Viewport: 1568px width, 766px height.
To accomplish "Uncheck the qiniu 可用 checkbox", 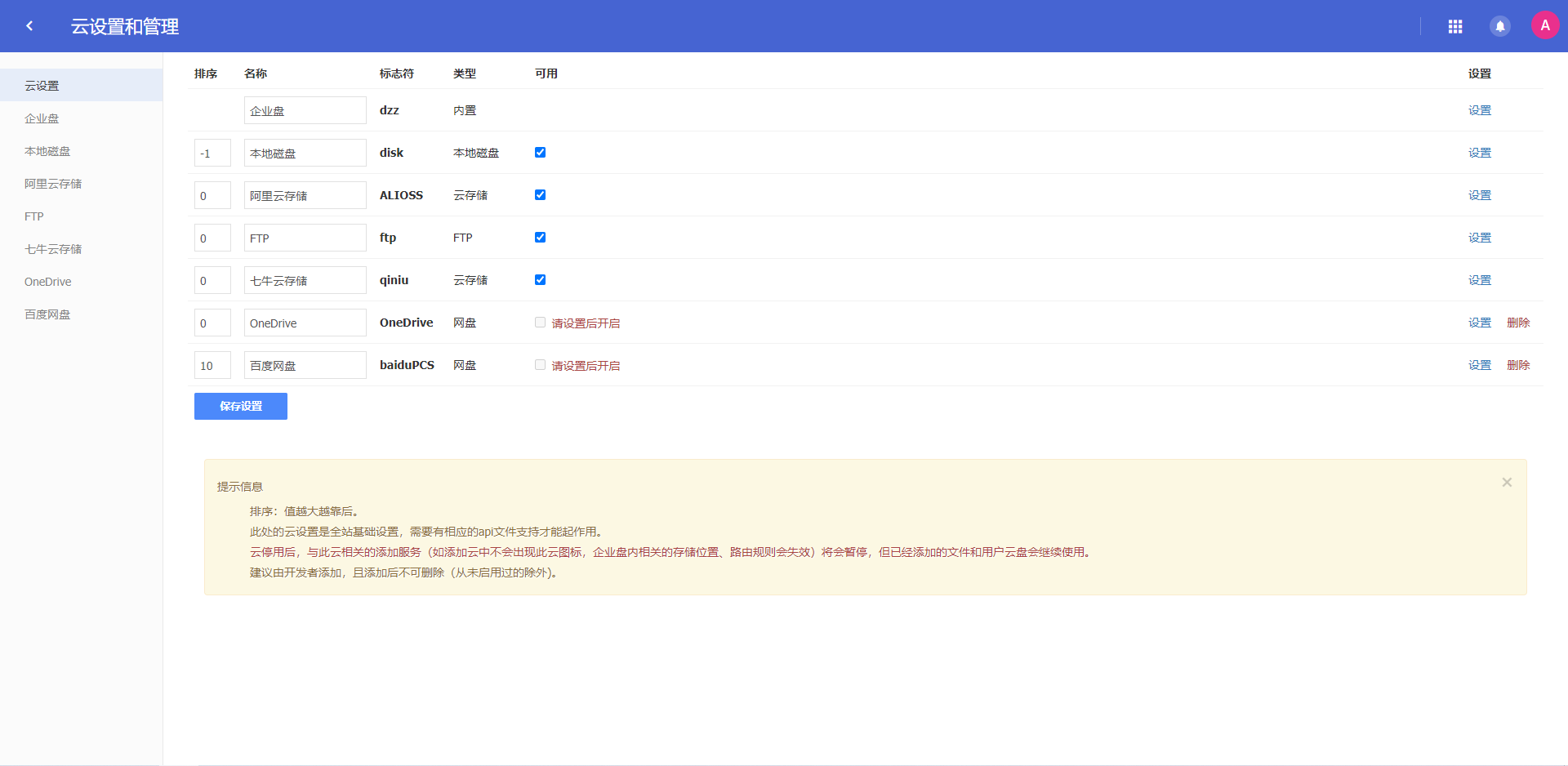I will pos(540,279).
